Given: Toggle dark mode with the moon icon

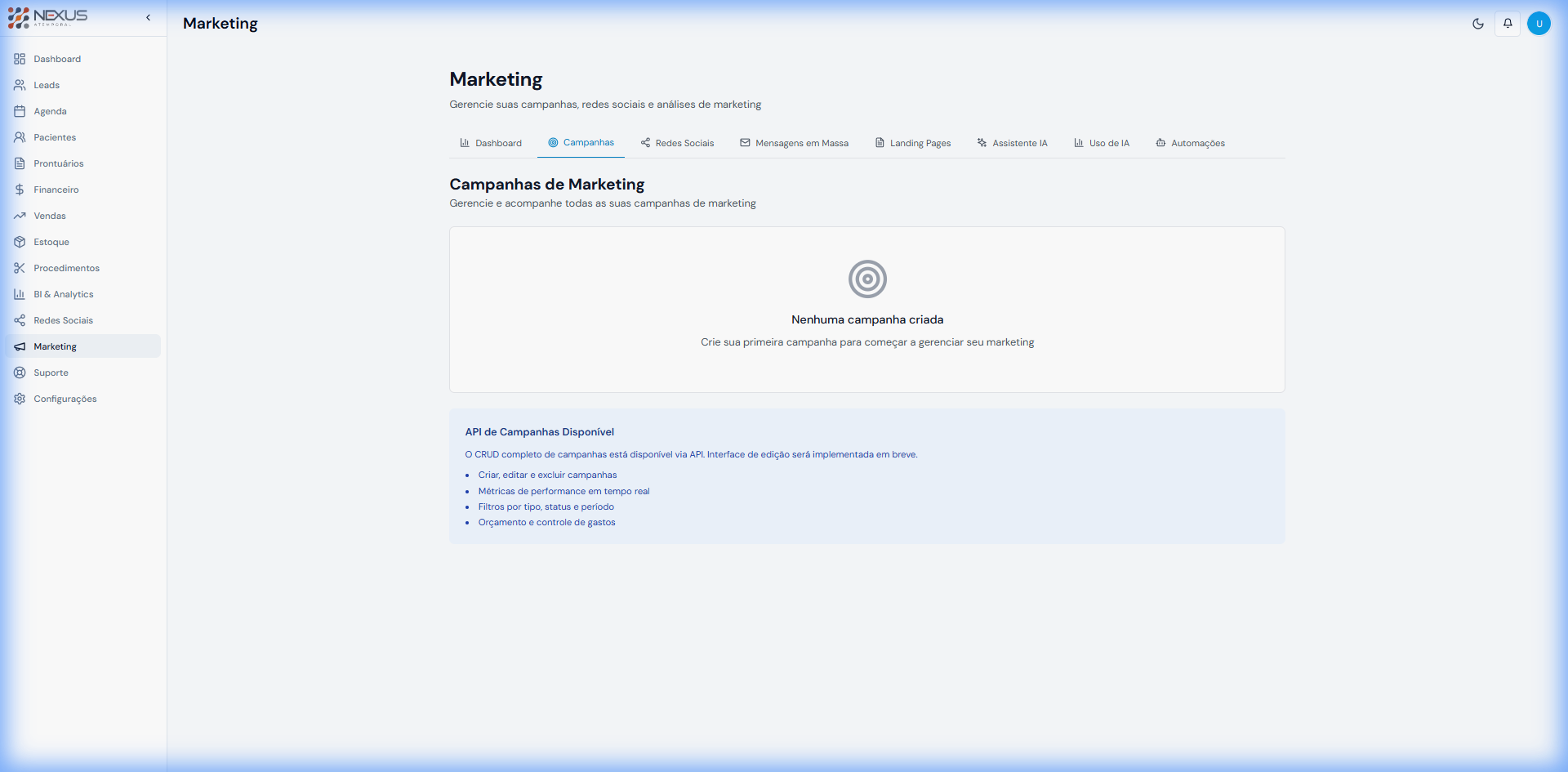Looking at the screenshot, I should click(1478, 24).
